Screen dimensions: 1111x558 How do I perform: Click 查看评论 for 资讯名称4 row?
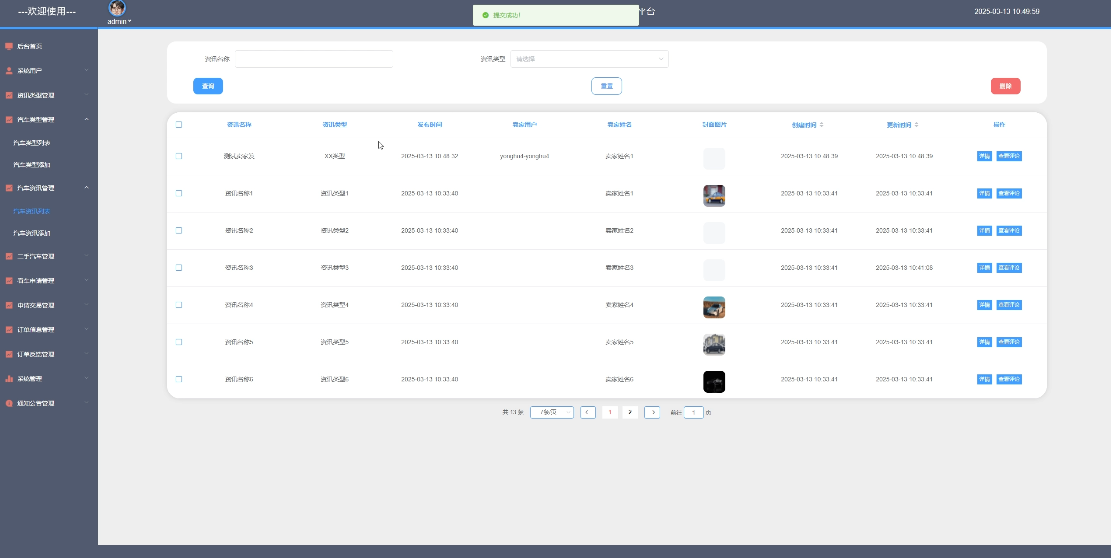(x=1009, y=304)
